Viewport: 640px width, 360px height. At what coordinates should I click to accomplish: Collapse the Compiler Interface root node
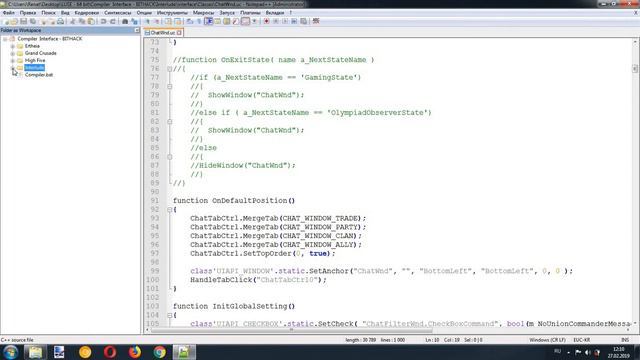[x=5, y=39]
